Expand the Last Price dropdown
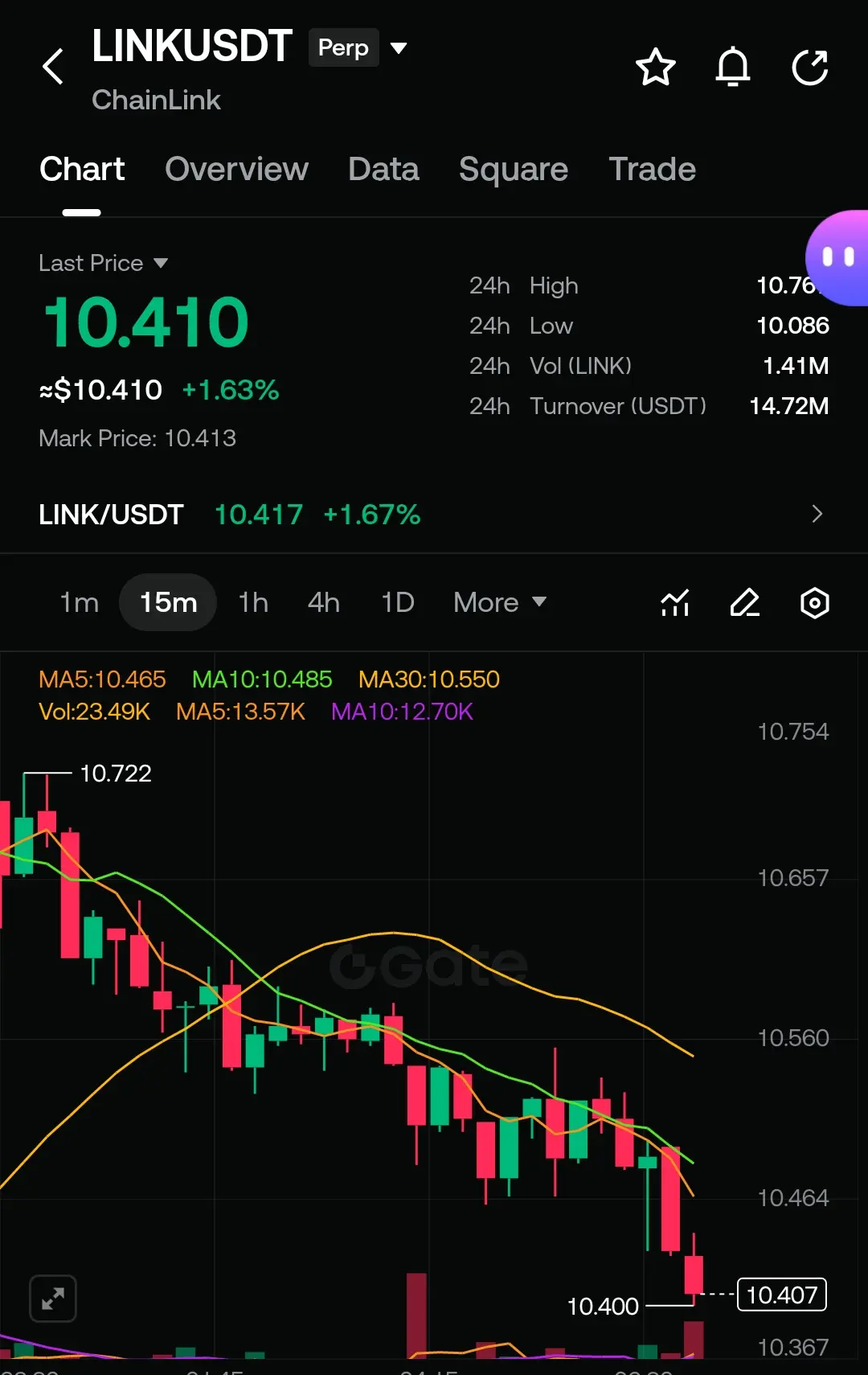This screenshot has height=1375, width=868. (x=161, y=263)
